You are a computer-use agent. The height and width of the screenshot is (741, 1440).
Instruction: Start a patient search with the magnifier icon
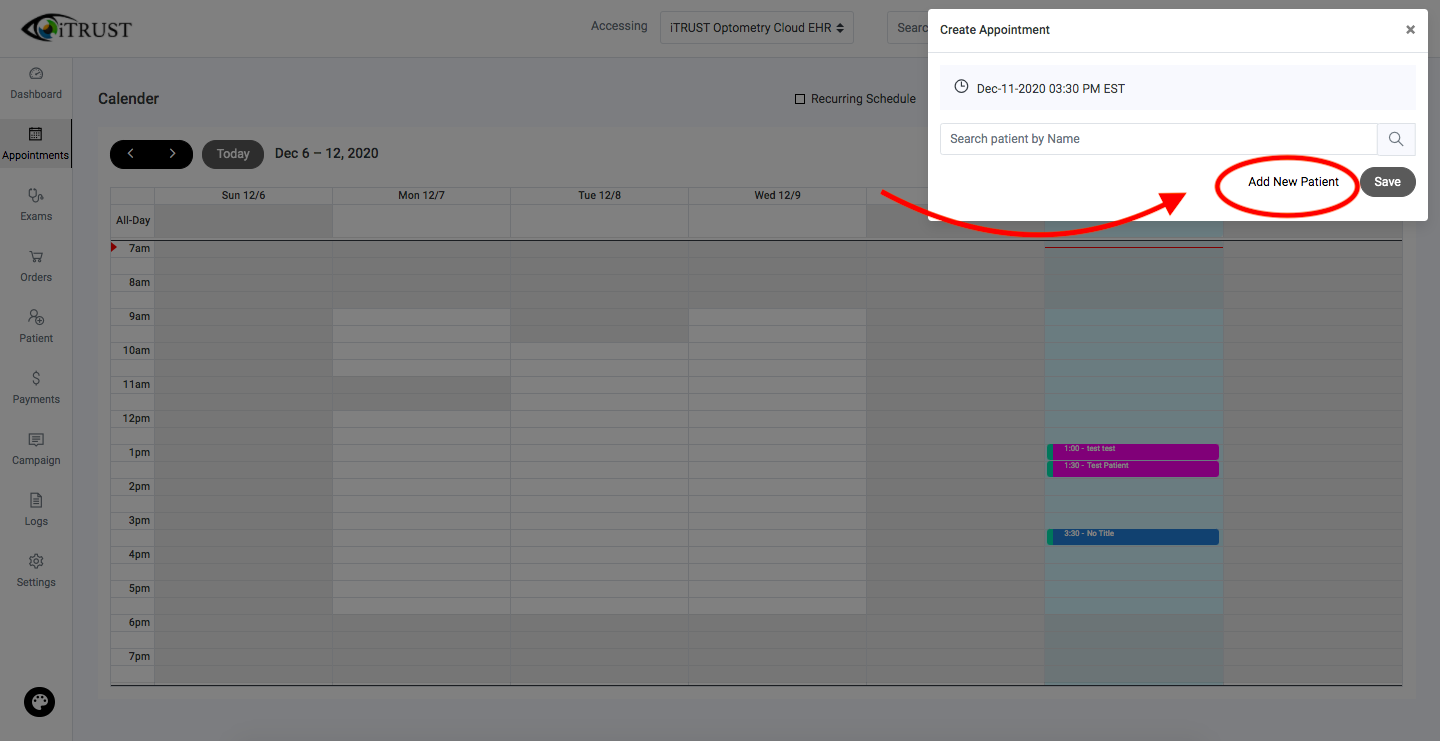pos(1396,139)
